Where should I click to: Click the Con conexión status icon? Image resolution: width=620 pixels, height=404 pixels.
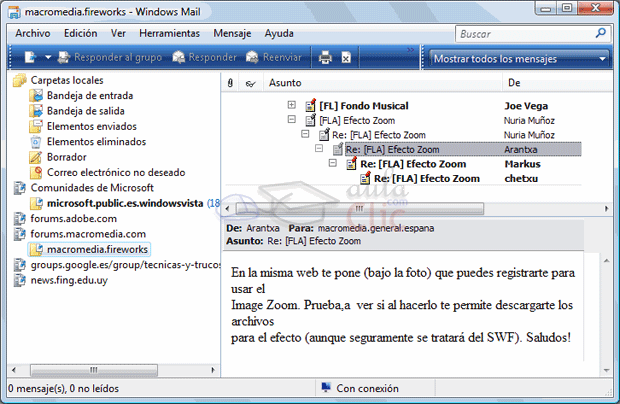[325, 388]
